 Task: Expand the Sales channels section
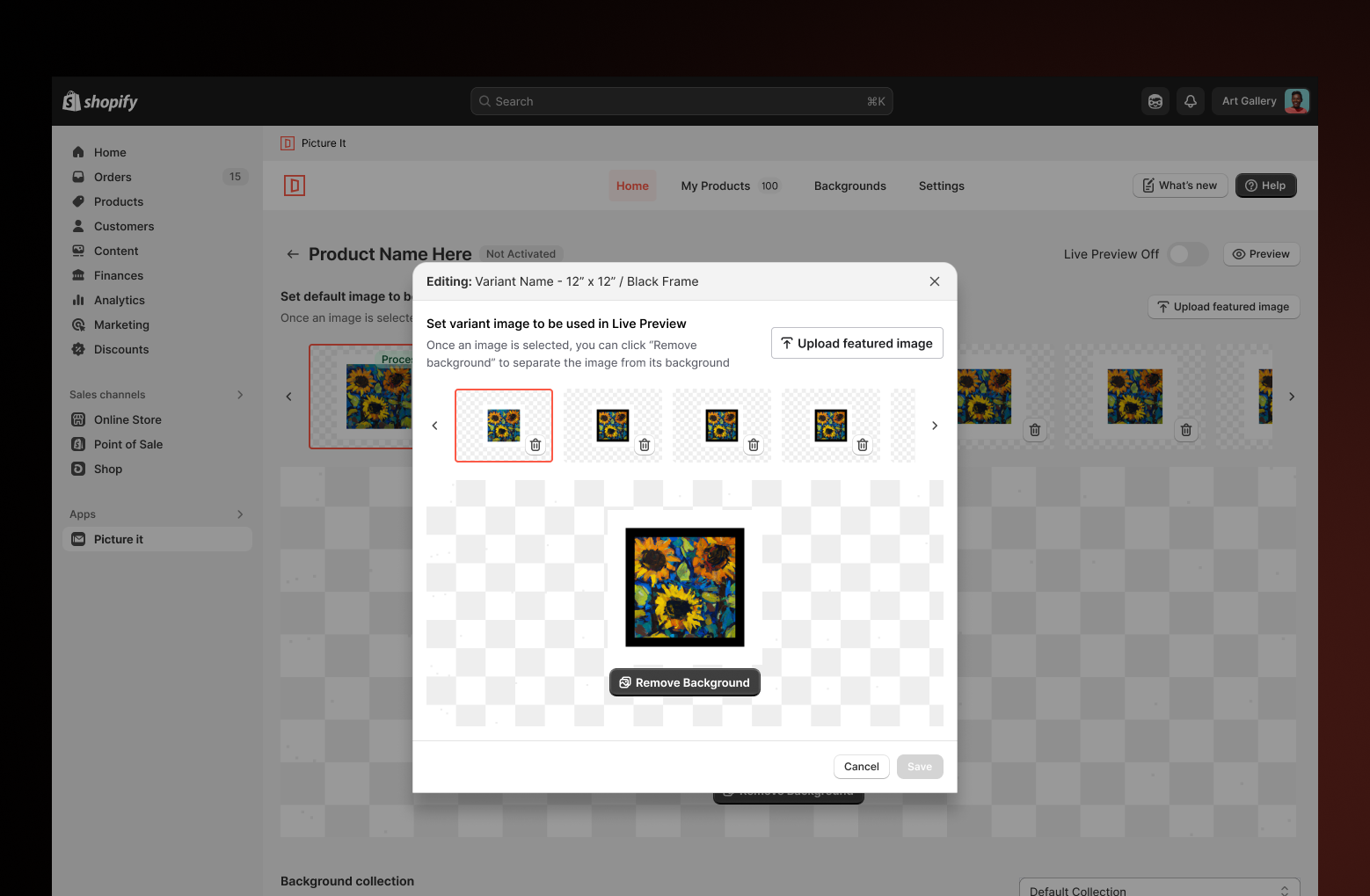tap(240, 395)
